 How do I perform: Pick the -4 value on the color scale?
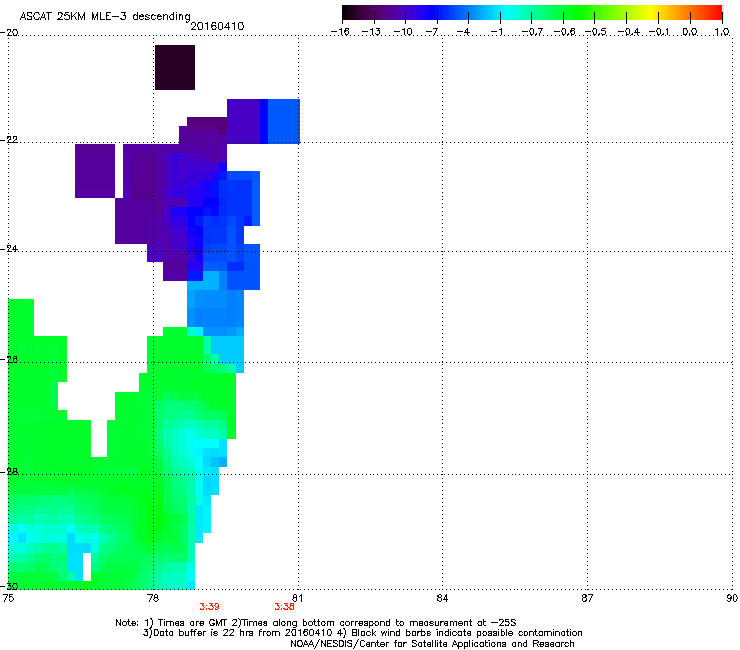[463, 32]
